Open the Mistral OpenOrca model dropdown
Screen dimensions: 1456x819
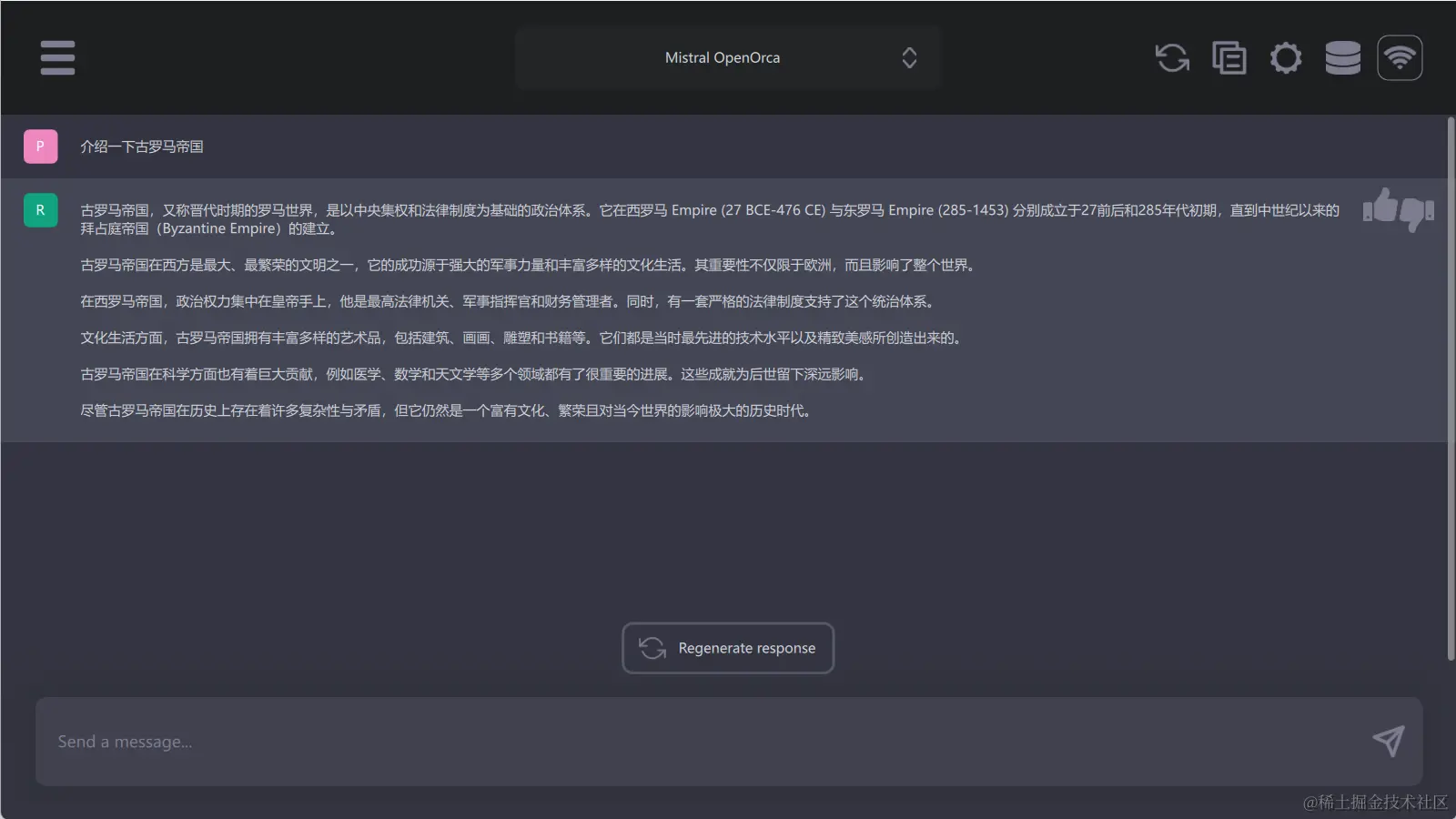727,57
